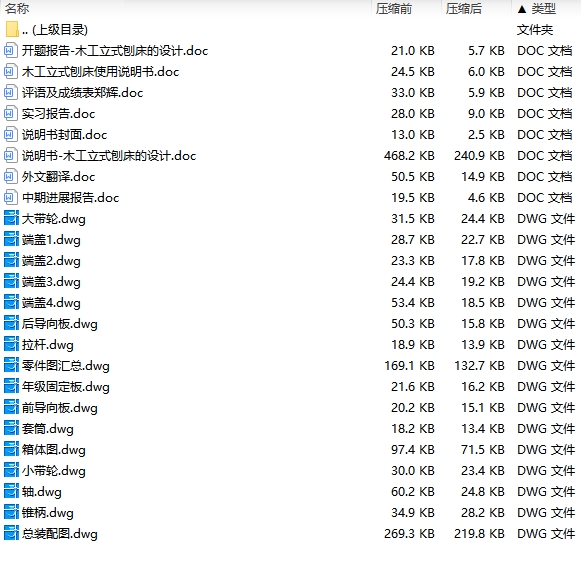Select file name 端盖3.dwg
This screenshot has height=567, width=581.
click(x=51, y=282)
